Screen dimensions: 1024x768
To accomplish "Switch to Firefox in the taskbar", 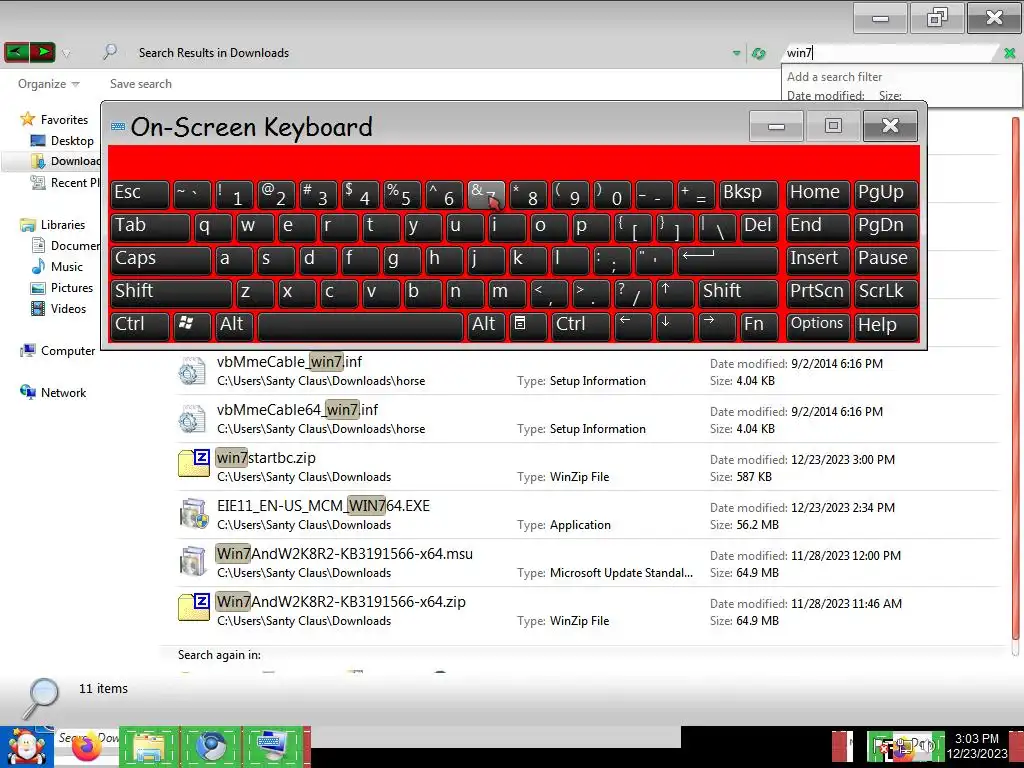I will 87,747.
